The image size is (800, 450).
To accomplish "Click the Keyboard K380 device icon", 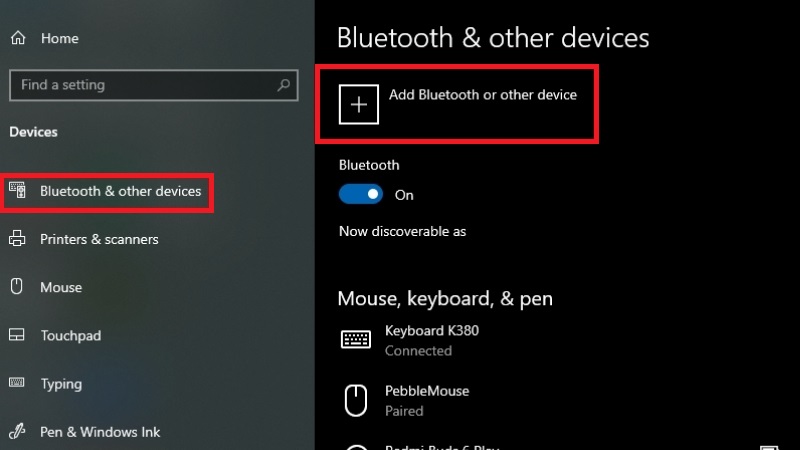I will click(356, 340).
